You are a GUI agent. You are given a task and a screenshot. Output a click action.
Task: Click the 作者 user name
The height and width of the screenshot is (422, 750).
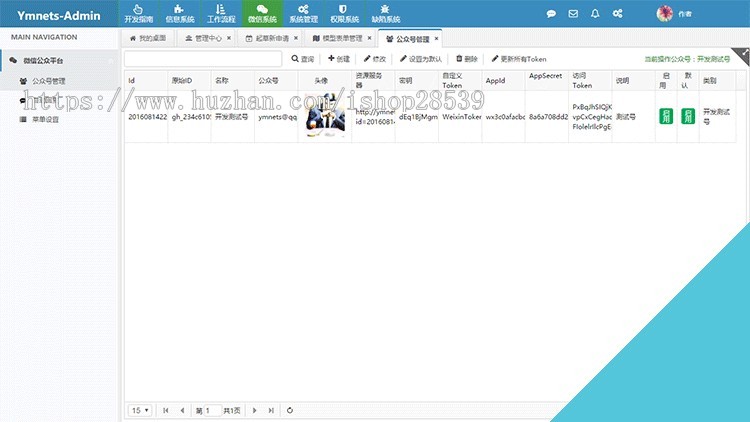(x=685, y=14)
